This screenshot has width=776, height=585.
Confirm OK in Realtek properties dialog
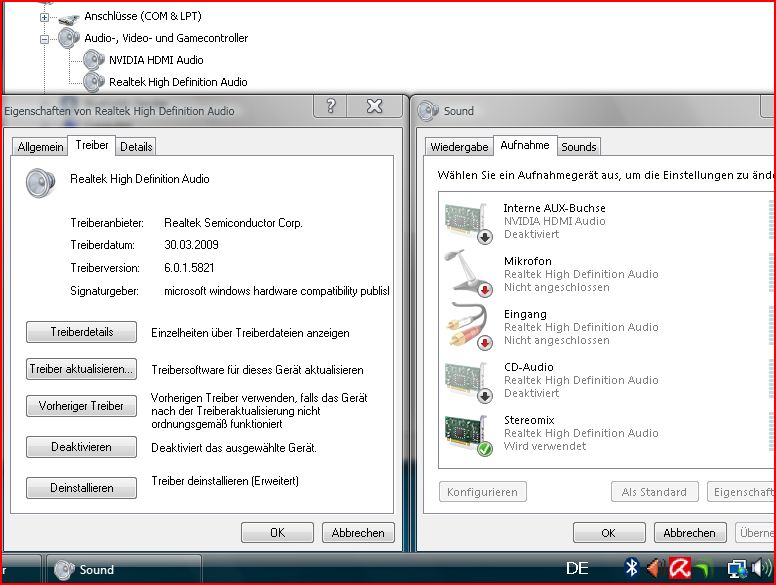click(278, 533)
